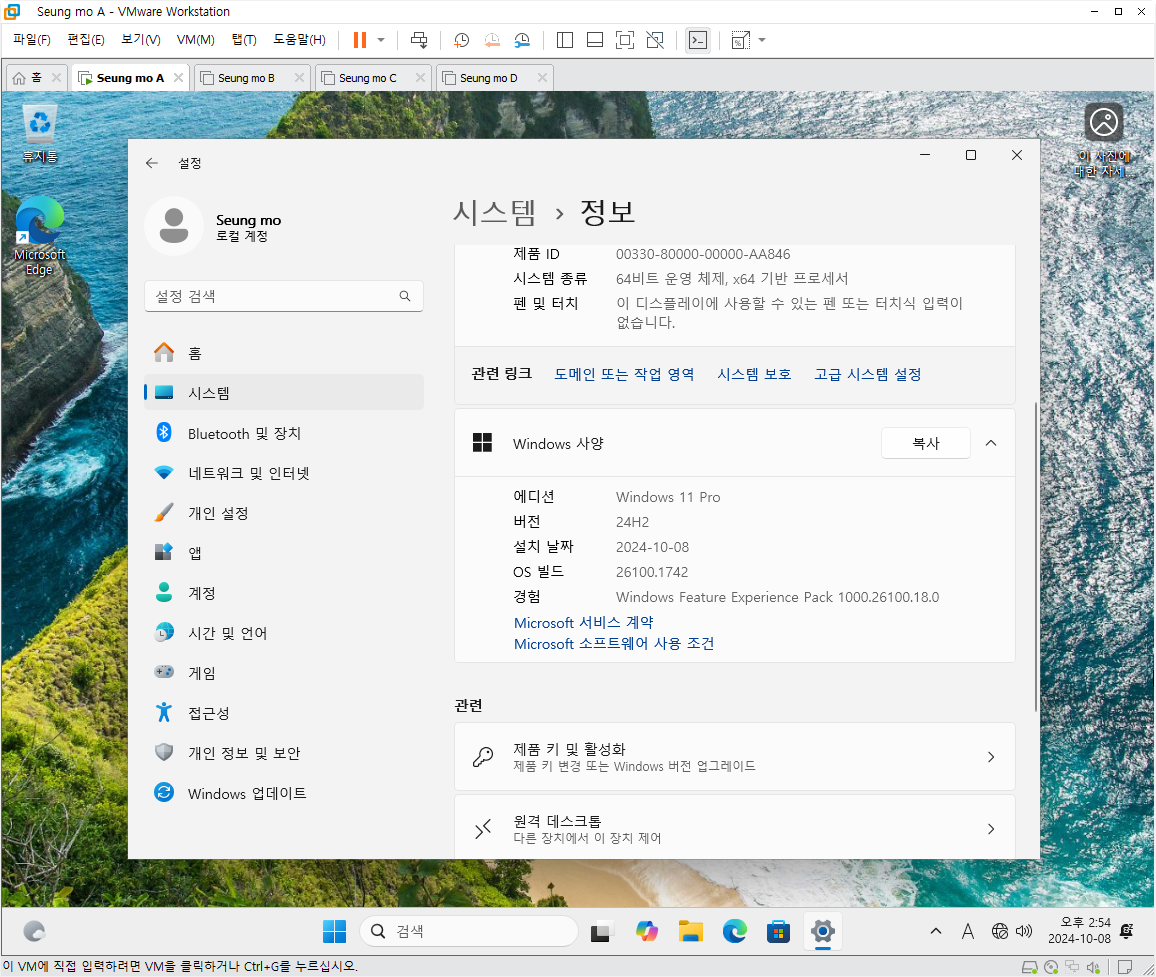1156x977 pixels.
Task: Collapse the Windows 사양 section chevron
Action: pyautogui.click(x=991, y=443)
